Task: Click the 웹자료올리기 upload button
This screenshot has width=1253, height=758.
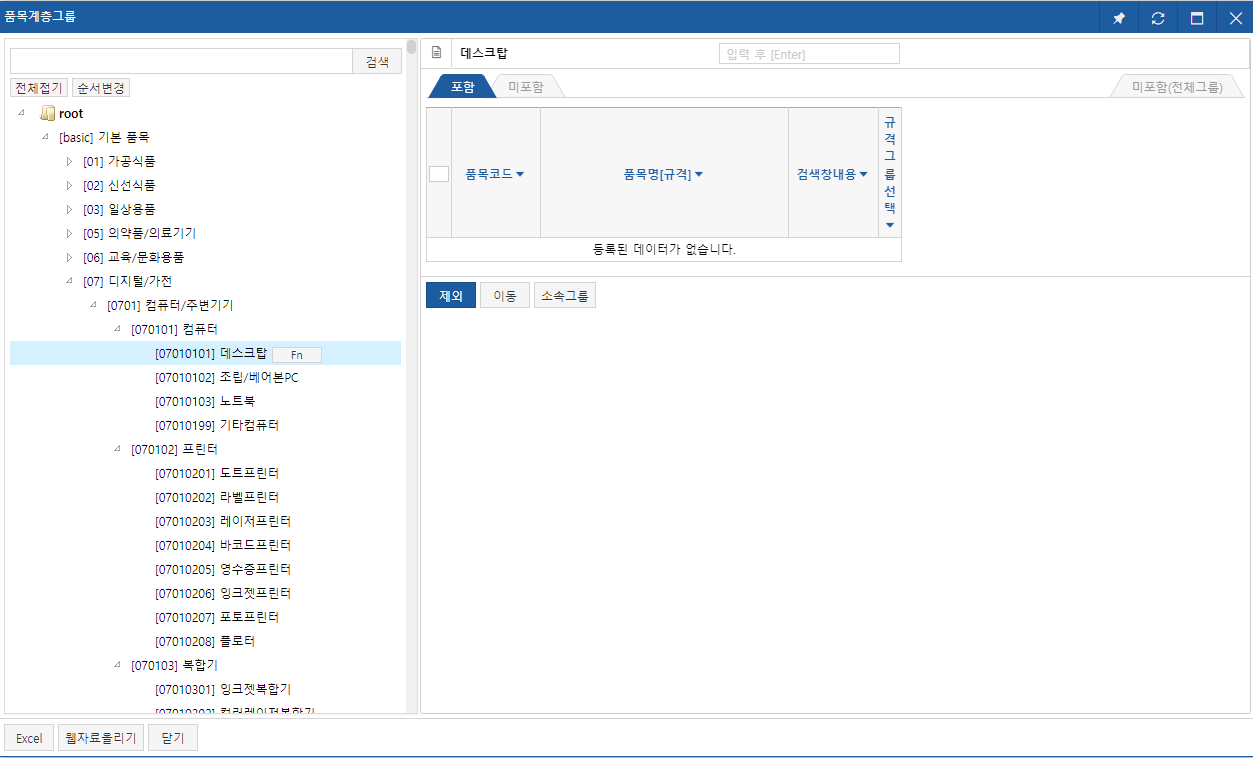Action: 101,738
